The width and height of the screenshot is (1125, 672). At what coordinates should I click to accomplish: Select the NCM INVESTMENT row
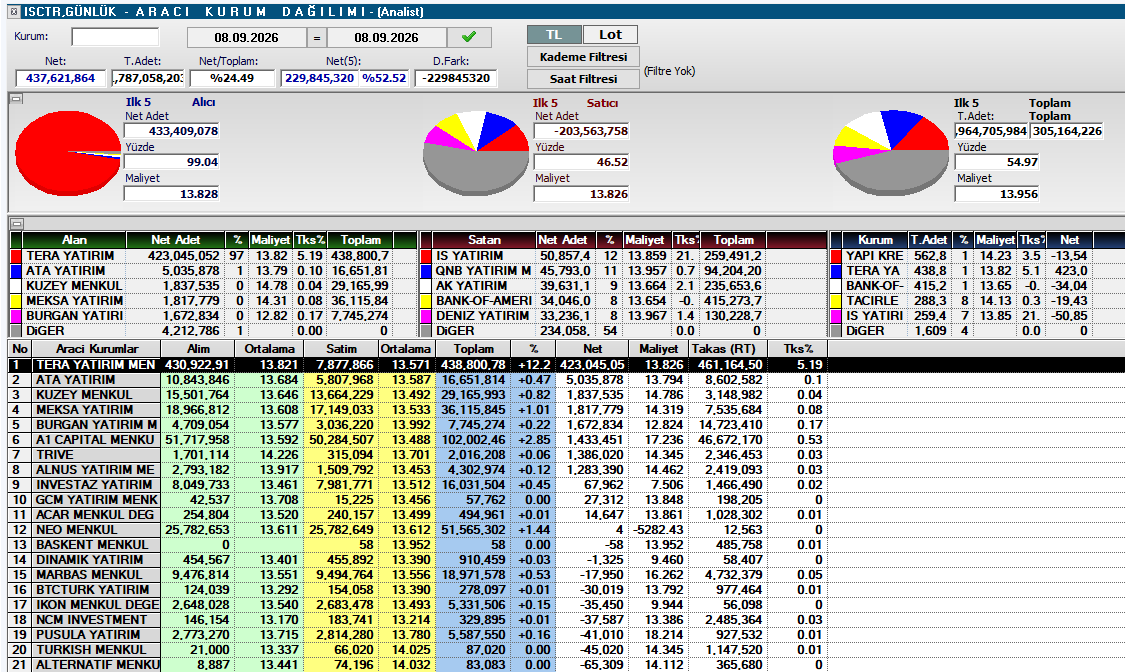(x=418, y=620)
